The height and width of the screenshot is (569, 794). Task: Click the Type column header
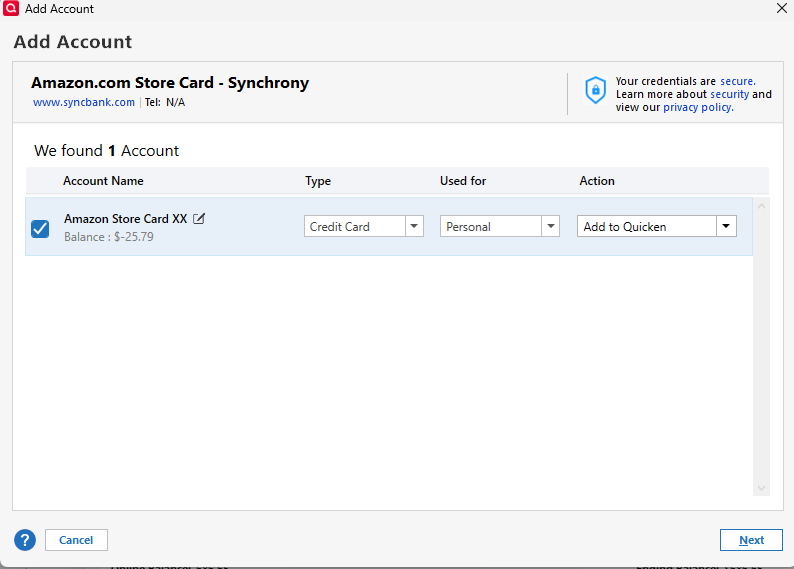318,181
